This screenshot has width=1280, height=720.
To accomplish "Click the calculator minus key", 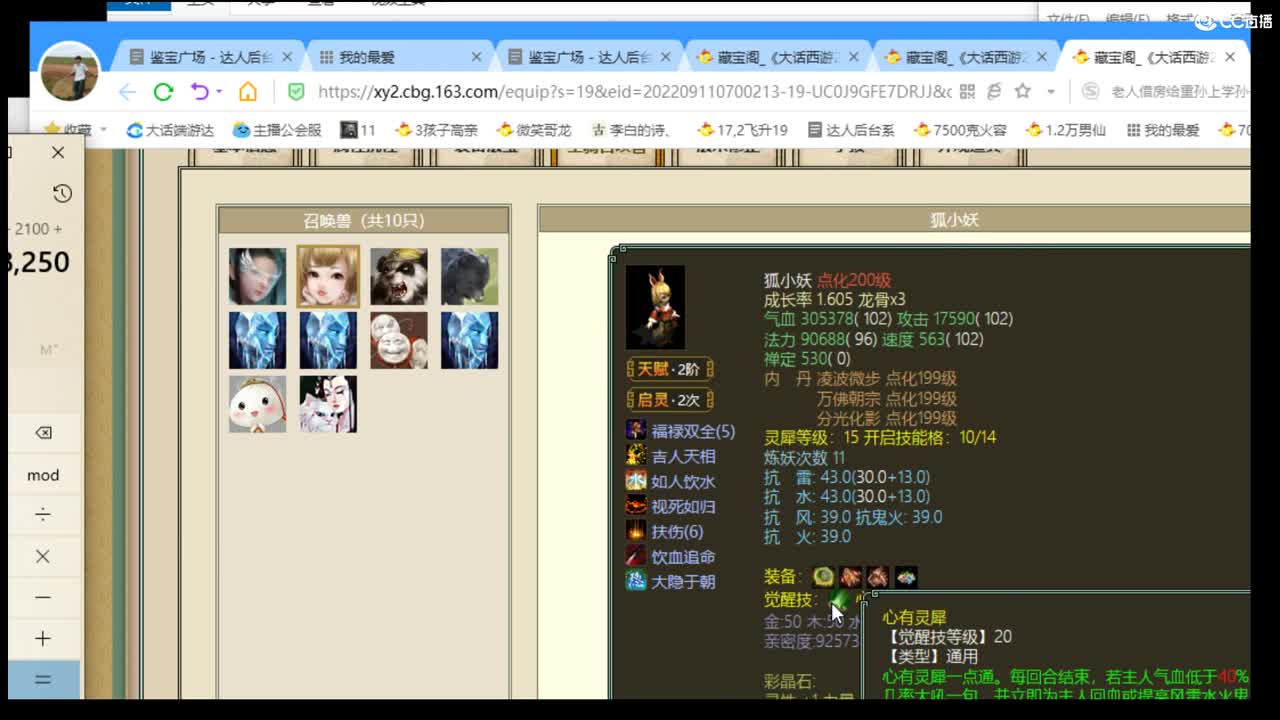I will click(43, 597).
